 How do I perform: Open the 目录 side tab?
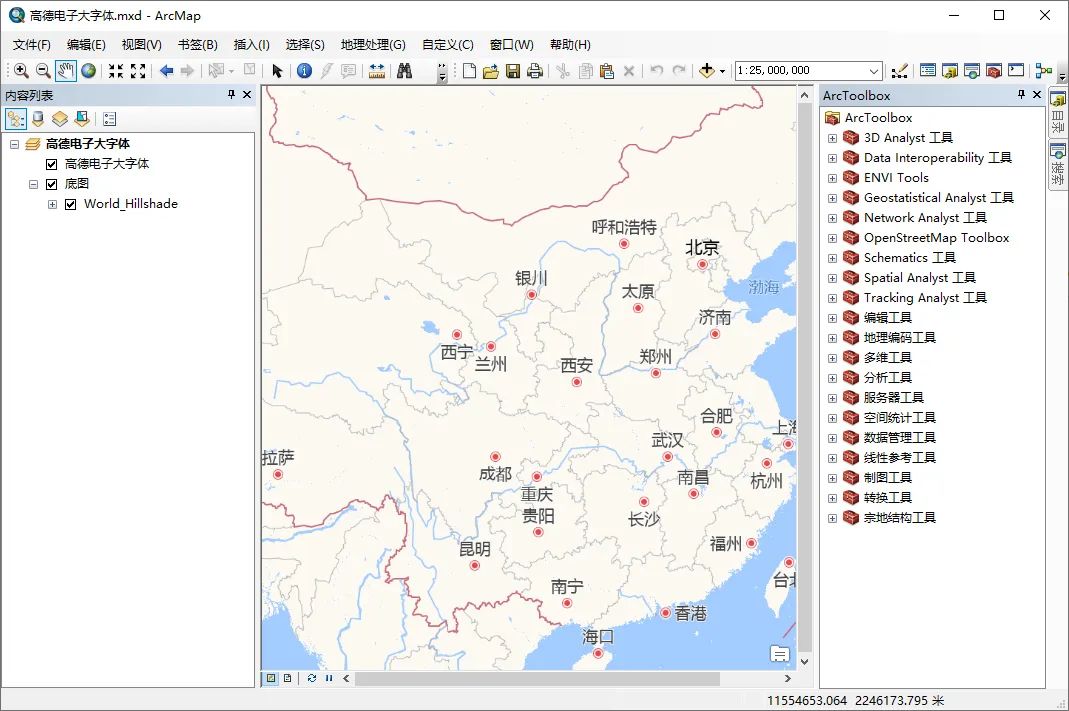(x=1057, y=113)
